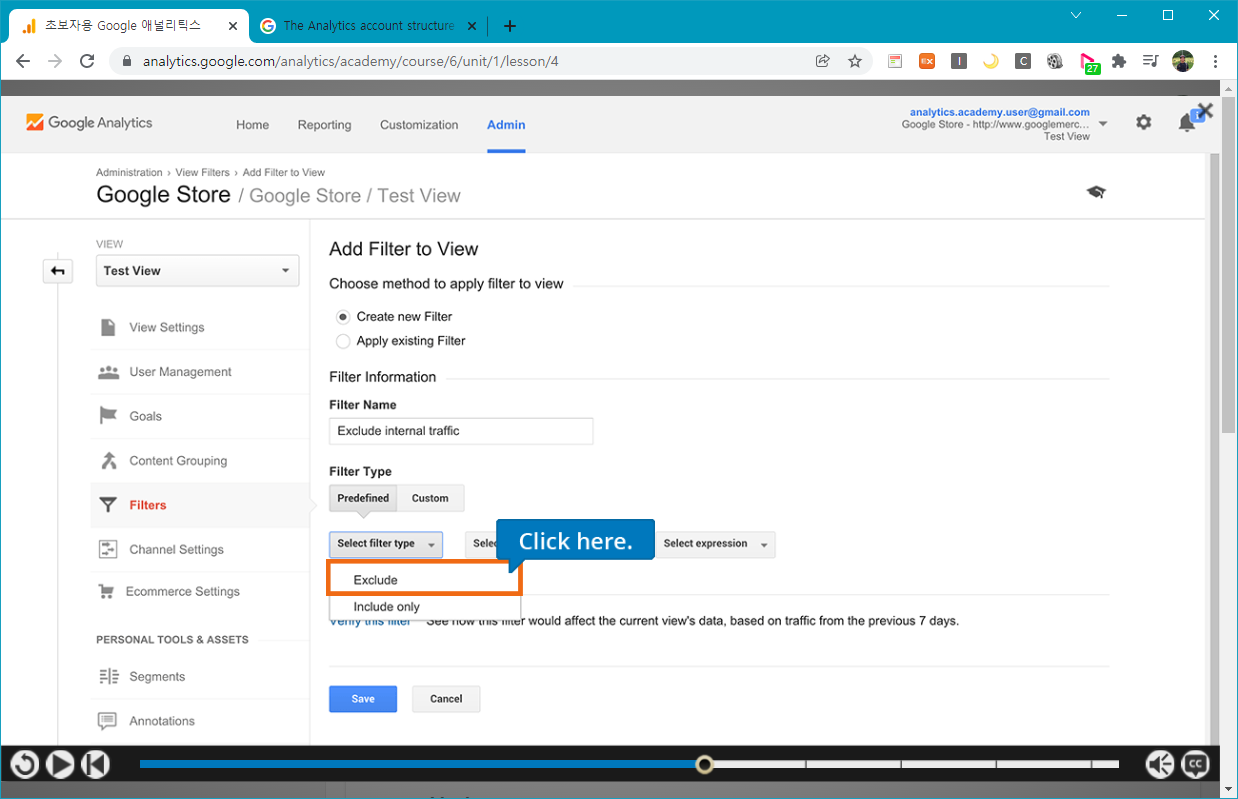Screen dimensions: 1238x799
Task: Switch to the Predefined filter type
Action: [x=363, y=498]
